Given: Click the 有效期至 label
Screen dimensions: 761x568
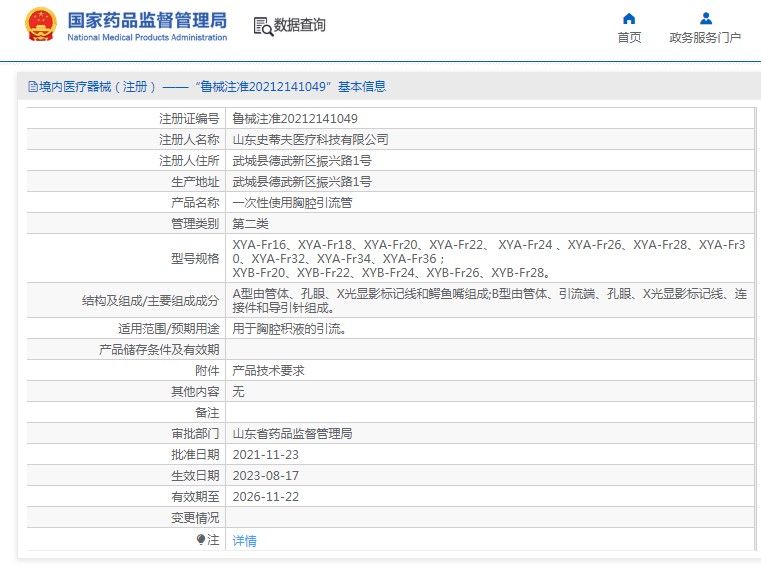Looking at the screenshot, I should coord(195,497).
